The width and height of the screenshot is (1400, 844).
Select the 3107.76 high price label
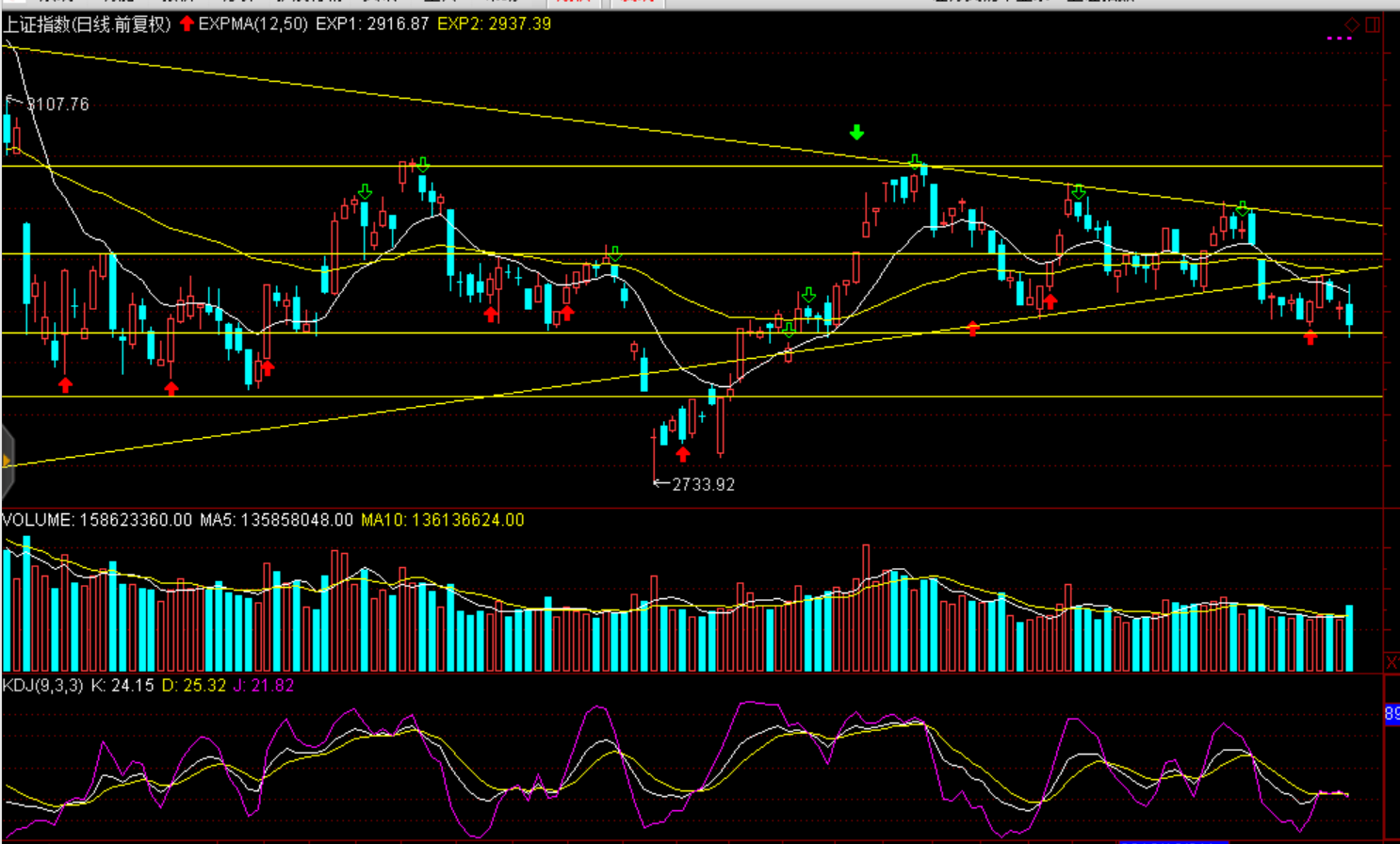57,105
